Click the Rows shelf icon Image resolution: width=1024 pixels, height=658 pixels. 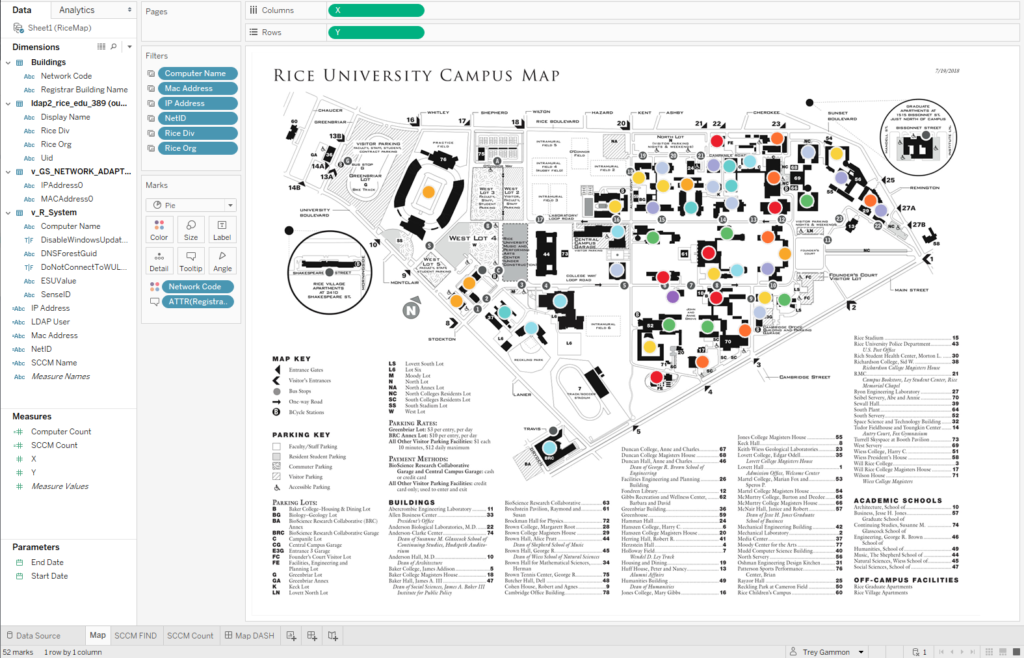click(253, 32)
